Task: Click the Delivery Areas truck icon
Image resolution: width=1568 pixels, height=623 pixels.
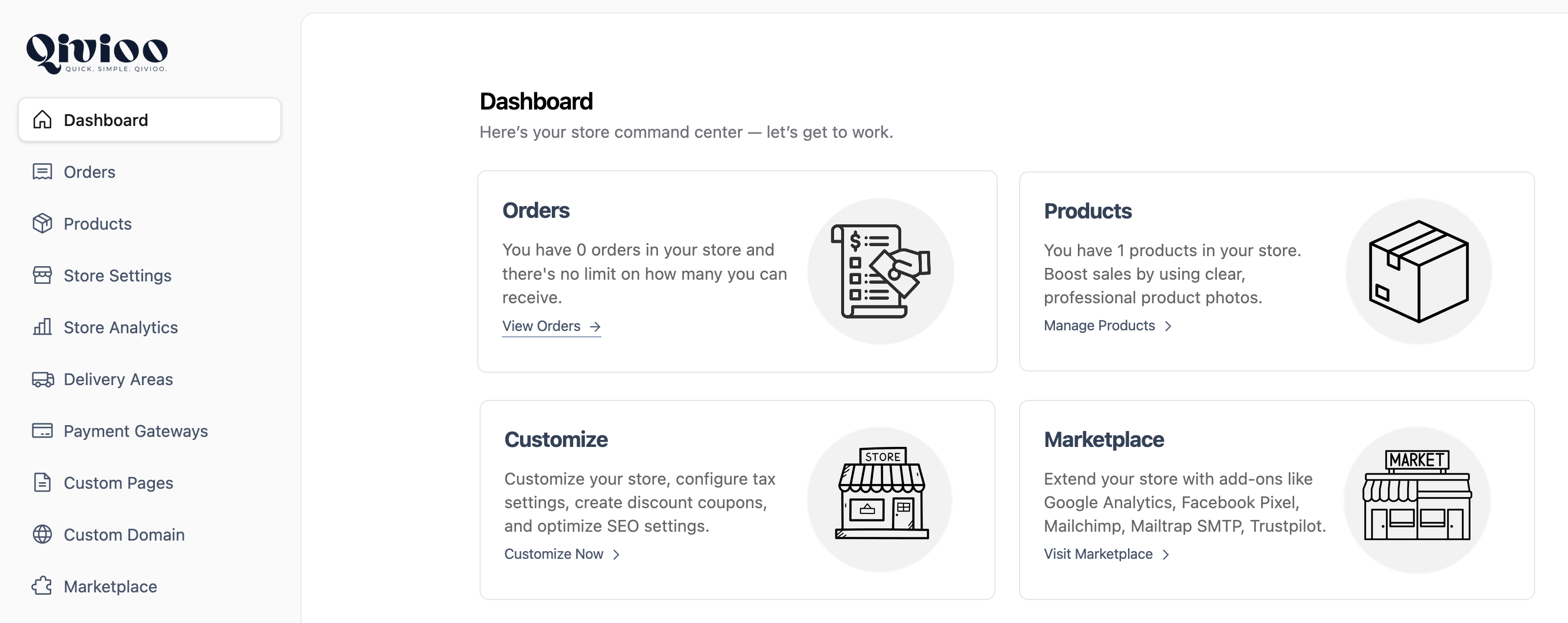Action: point(40,379)
